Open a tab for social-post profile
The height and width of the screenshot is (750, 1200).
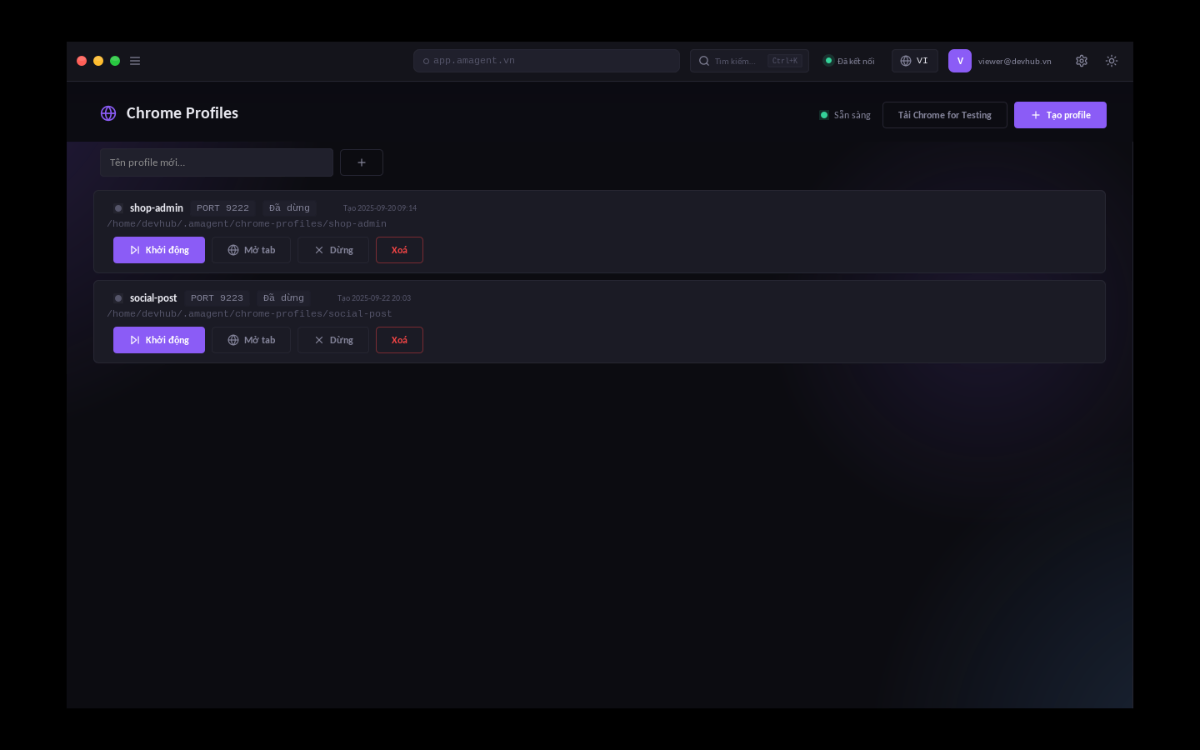[x=251, y=340]
